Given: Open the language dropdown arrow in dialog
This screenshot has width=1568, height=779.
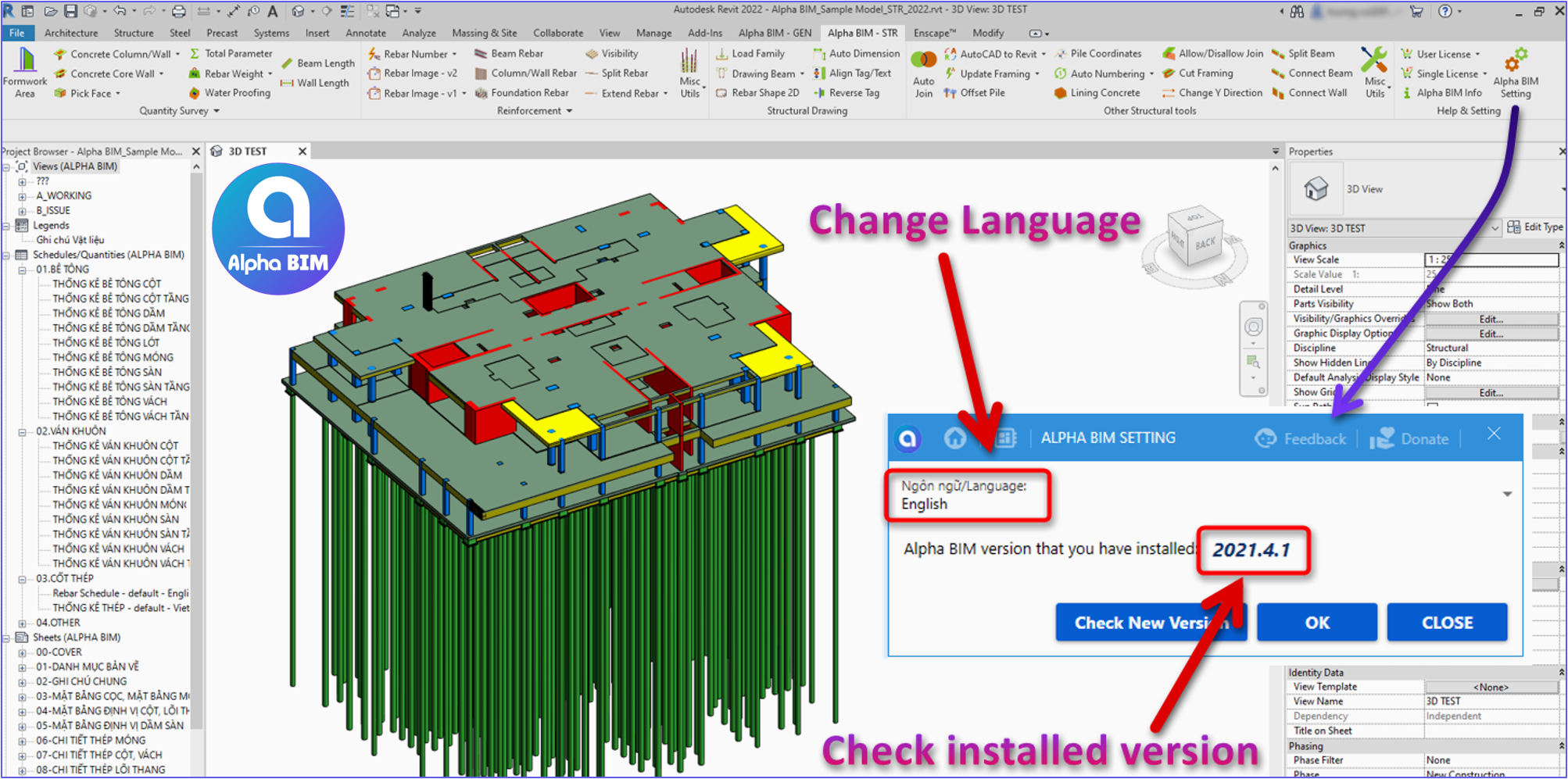Looking at the screenshot, I should [x=1507, y=495].
